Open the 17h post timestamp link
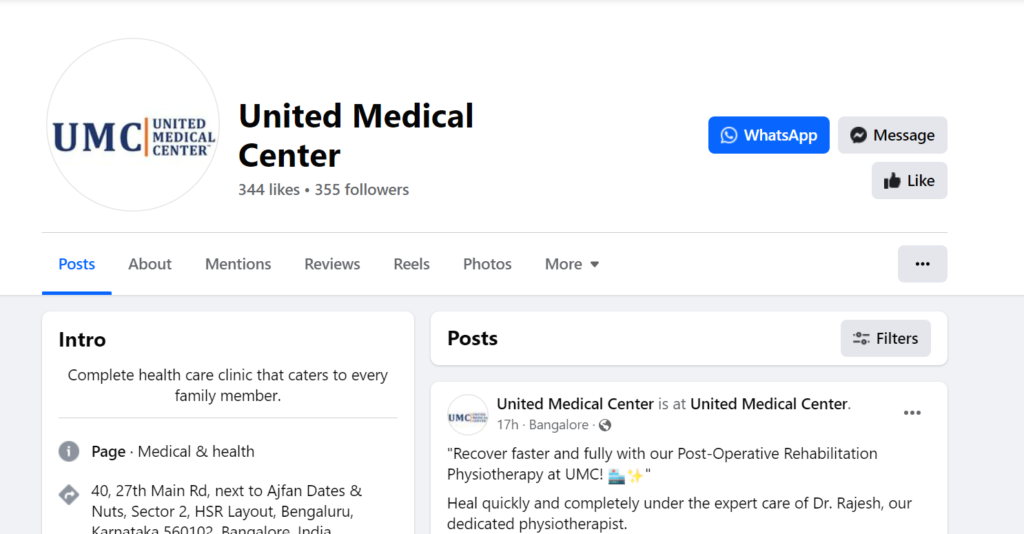The image size is (1024, 534). tap(506, 425)
